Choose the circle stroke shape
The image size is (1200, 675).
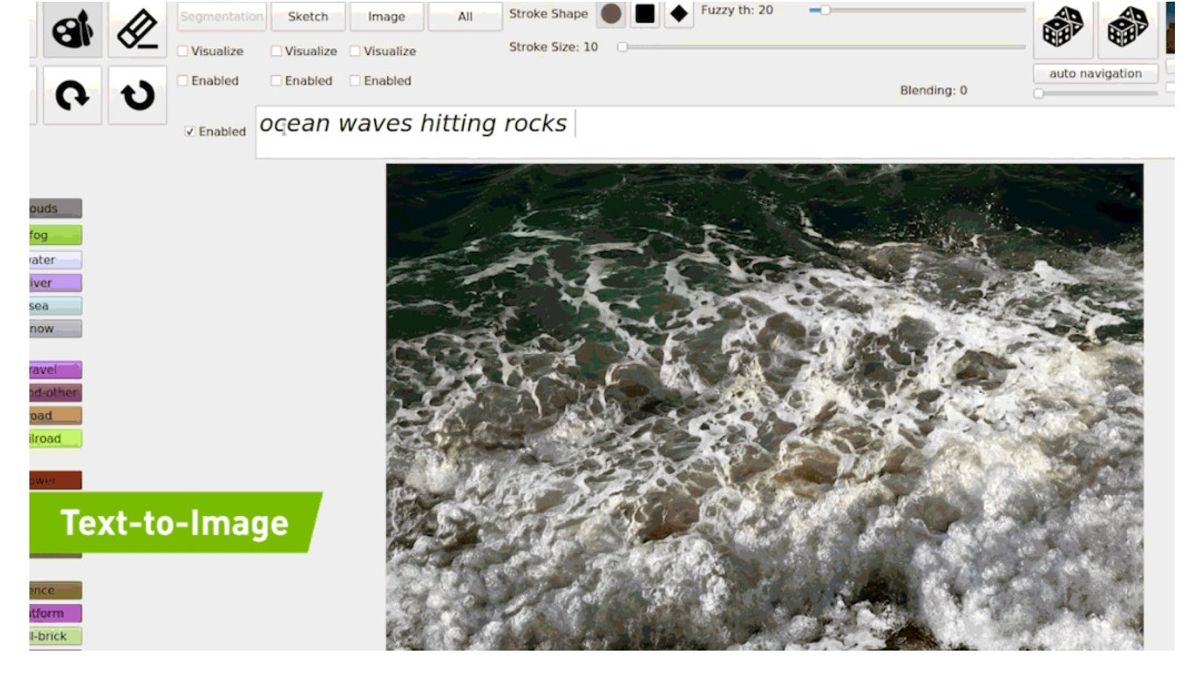coord(611,14)
